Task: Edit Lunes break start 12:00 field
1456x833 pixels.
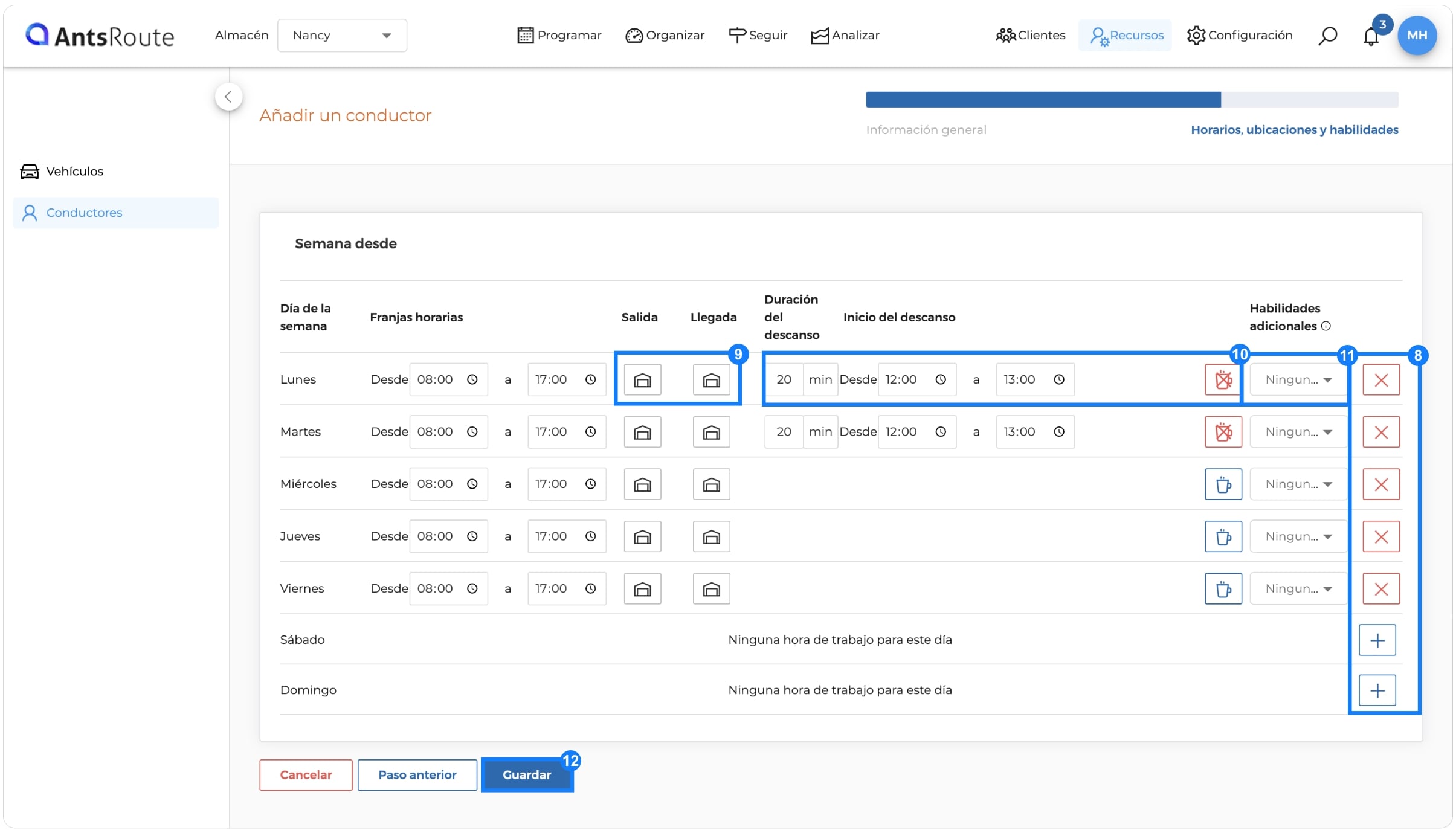Action: pyautogui.click(x=916, y=380)
